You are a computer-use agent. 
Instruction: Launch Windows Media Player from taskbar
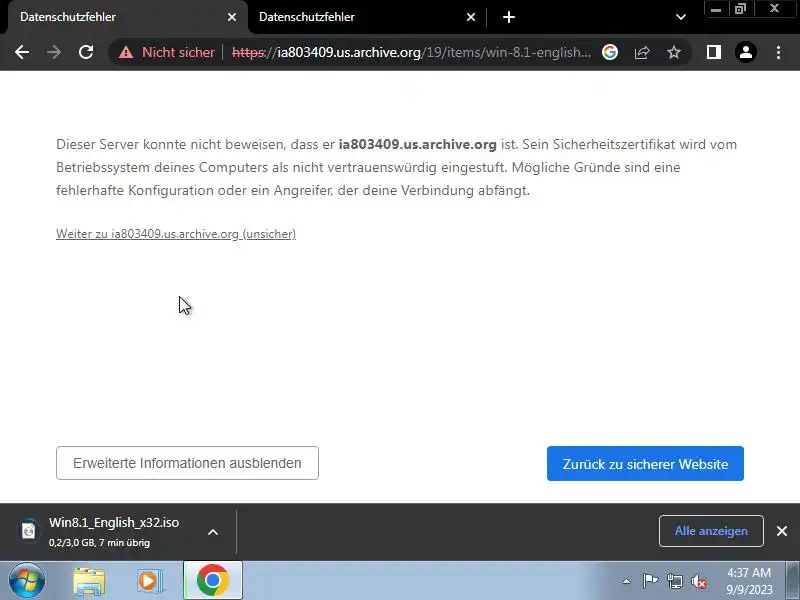(x=149, y=581)
